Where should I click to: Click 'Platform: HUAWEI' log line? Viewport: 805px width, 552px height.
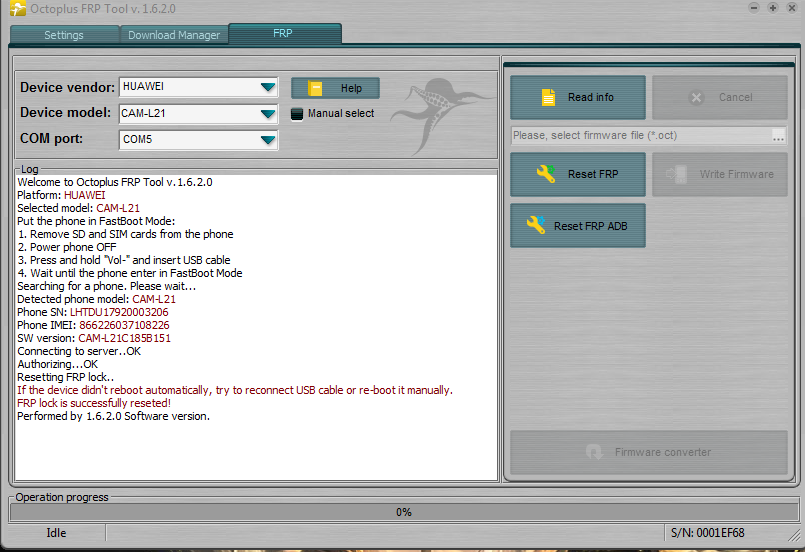[x=61, y=195]
